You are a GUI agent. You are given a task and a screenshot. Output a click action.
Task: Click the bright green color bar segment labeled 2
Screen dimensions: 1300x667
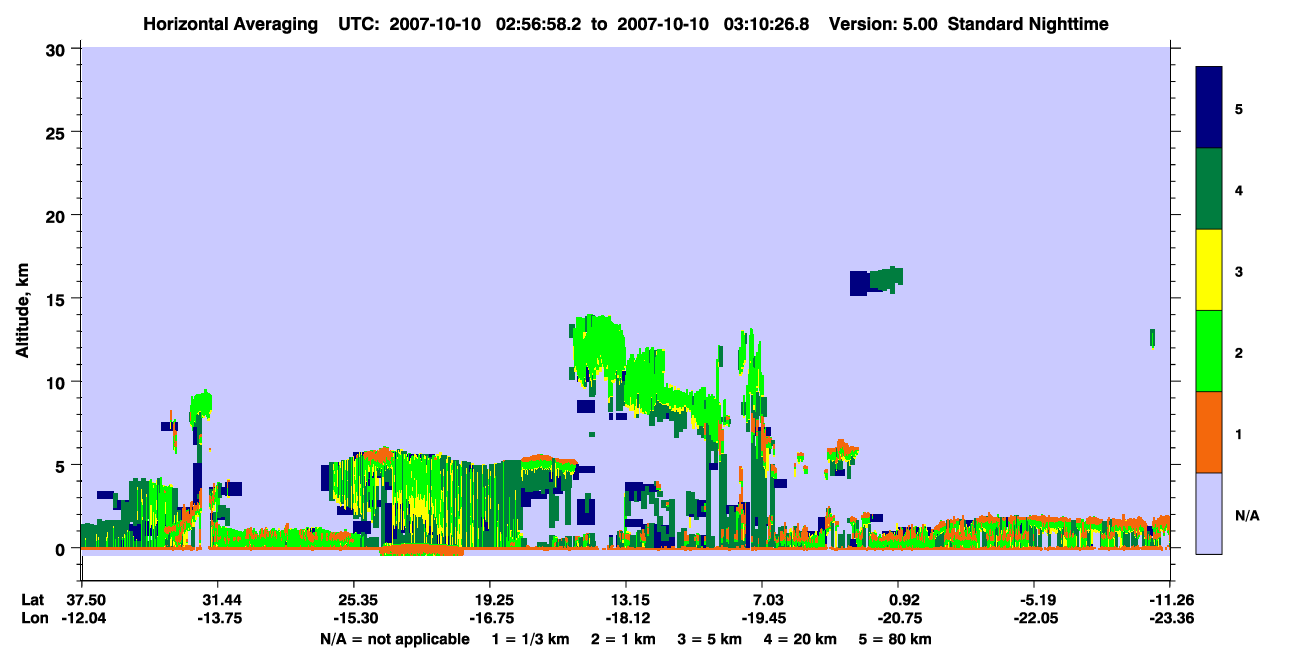pyautogui.click(x=1209, y=351)
